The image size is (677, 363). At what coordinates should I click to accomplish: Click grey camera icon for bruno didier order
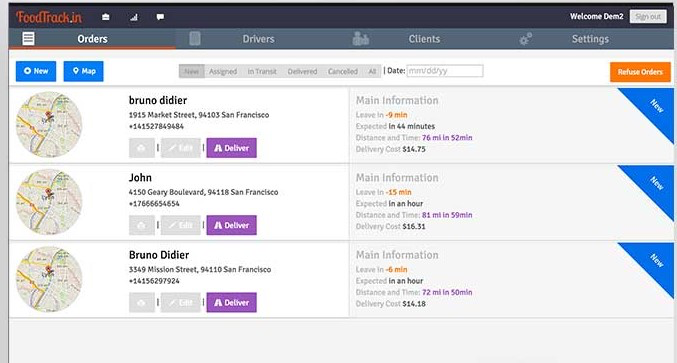coord(142,148)
